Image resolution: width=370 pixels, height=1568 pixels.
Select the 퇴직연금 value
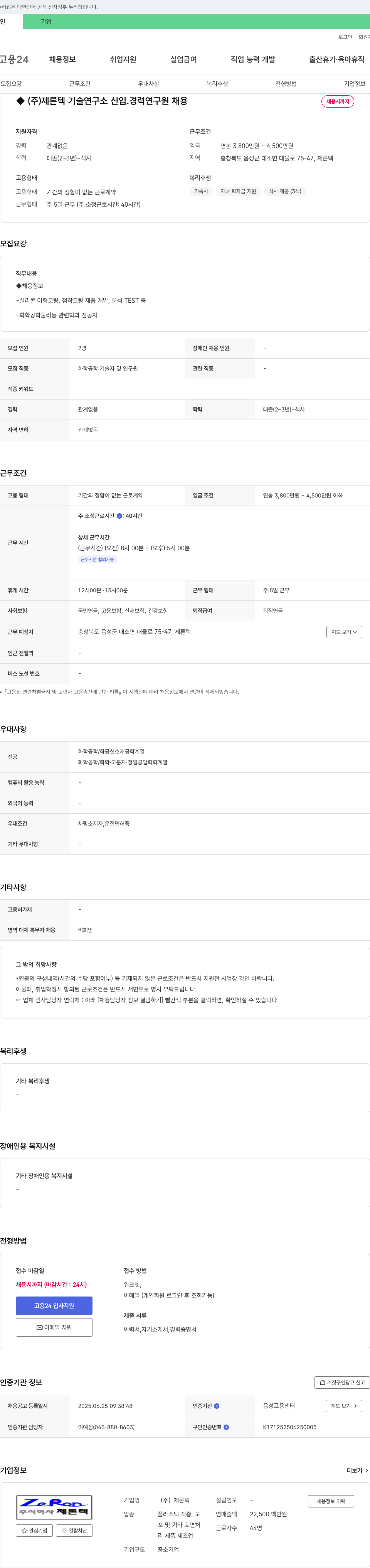pyautogui.click(x=272, y=610)
